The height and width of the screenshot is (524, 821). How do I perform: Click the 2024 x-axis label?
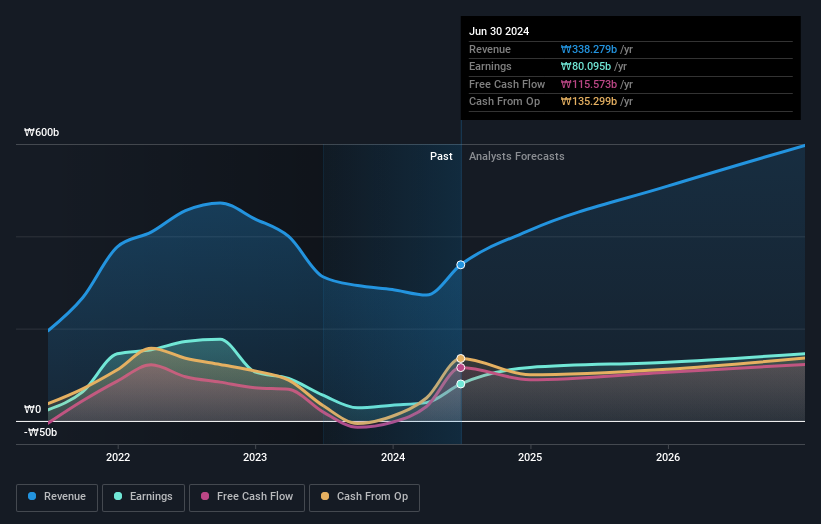pyautogui.click(x=393, y=458)
